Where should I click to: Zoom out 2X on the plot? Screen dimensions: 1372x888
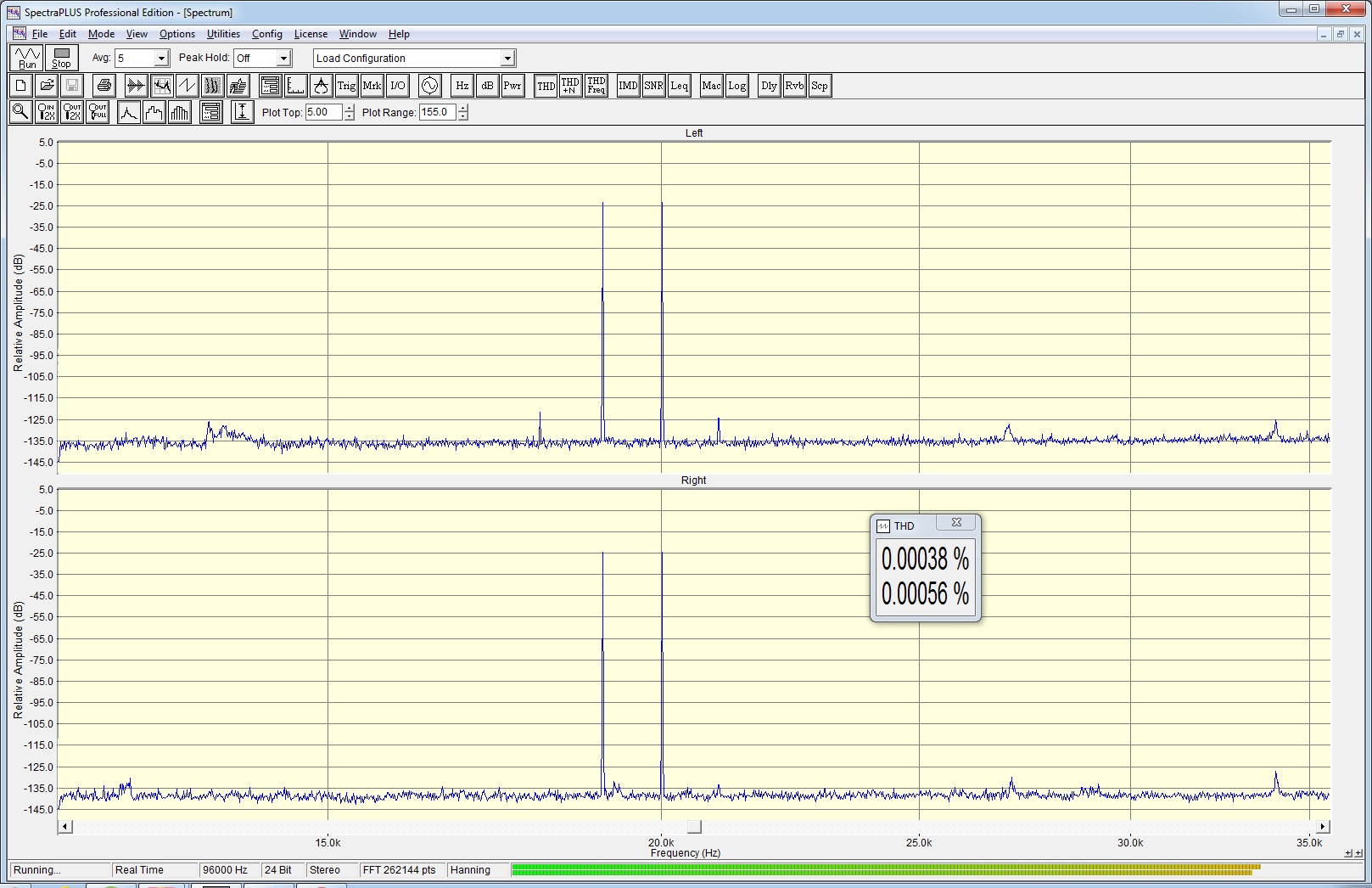pos(72,112)
